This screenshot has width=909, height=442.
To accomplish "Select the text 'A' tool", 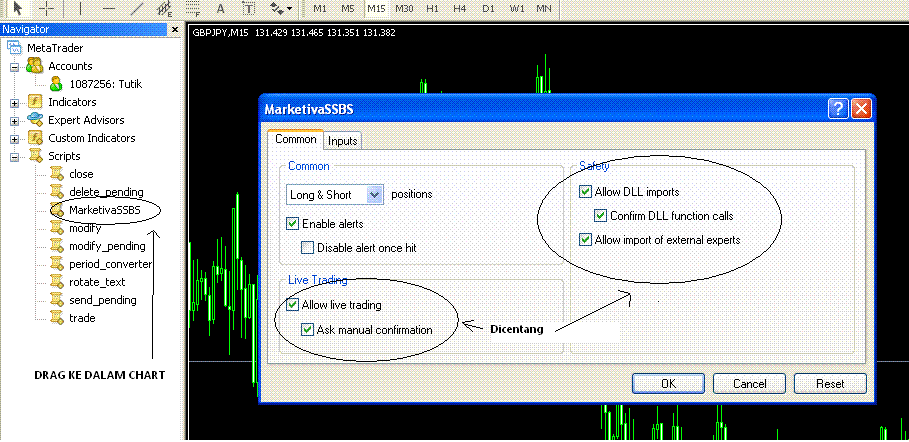I will 221,8.
